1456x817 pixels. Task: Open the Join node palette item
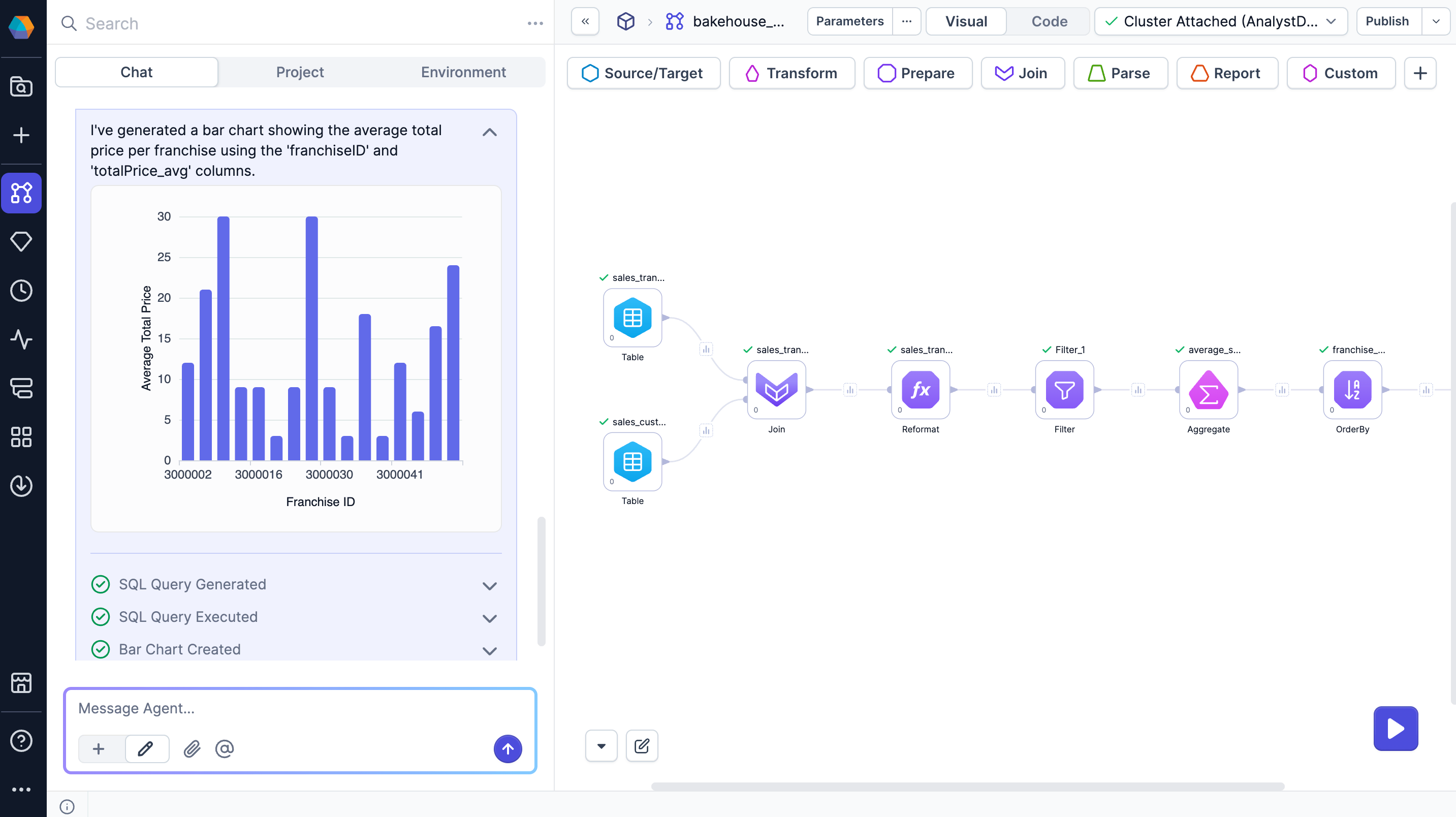1023,73
